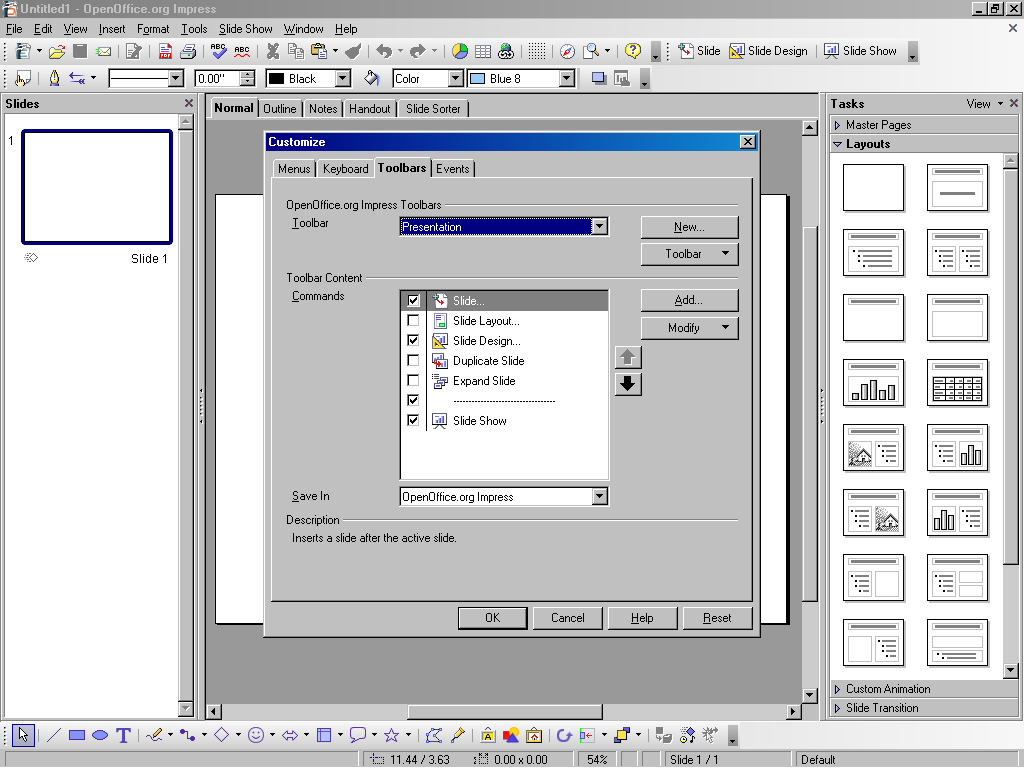
Task: Click the Cancel button
Action: tap(568, 618)
